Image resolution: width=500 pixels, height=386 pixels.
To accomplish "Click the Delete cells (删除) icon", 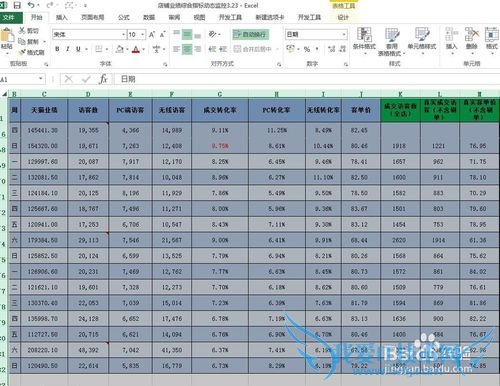I will coord(472,34).
